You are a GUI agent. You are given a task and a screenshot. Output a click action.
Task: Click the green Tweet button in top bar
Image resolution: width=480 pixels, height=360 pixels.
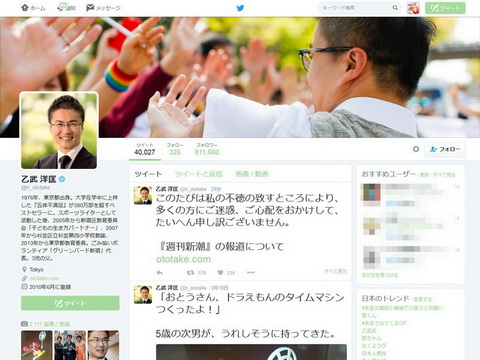(x=445, y=8)
